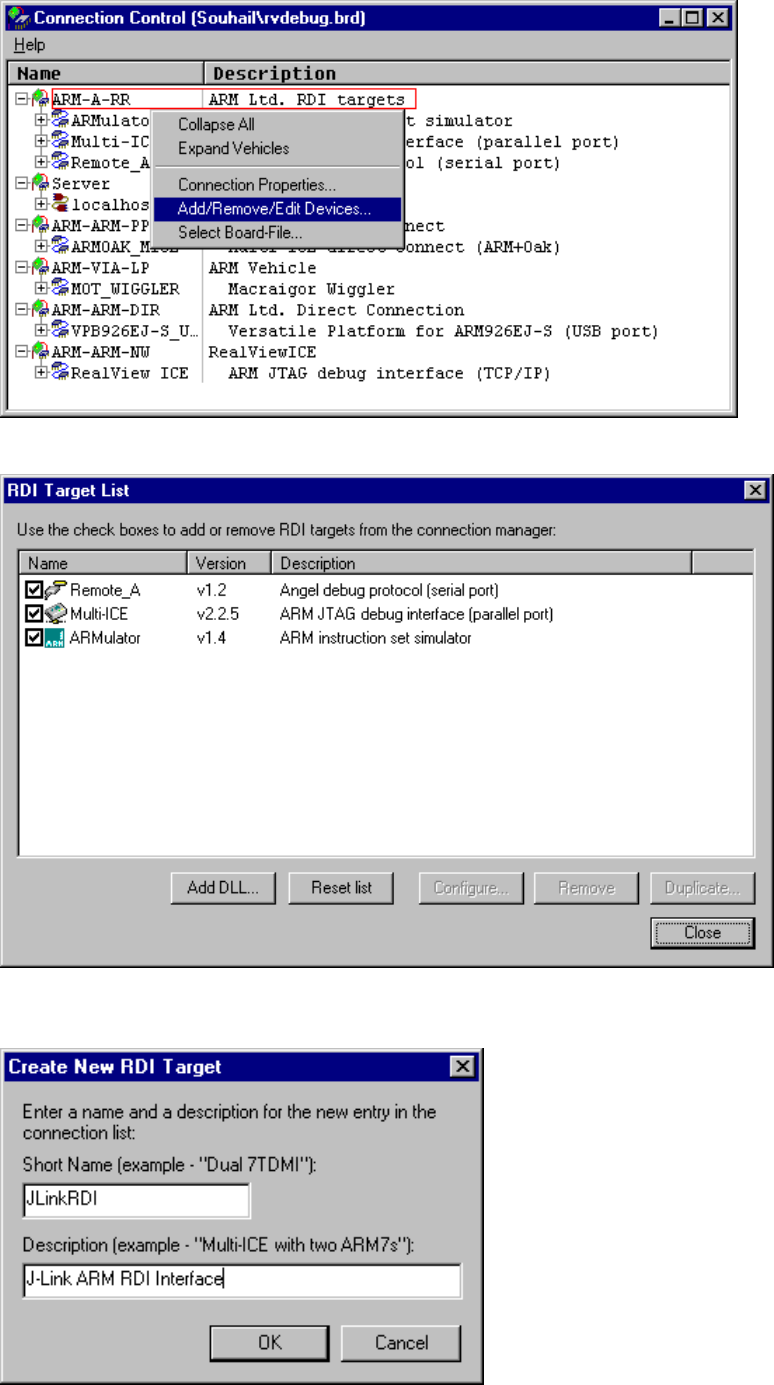The width and height of the screenshot is (774, 1385).
Task: Click the Short Name input field
Action: point(135,1200)
